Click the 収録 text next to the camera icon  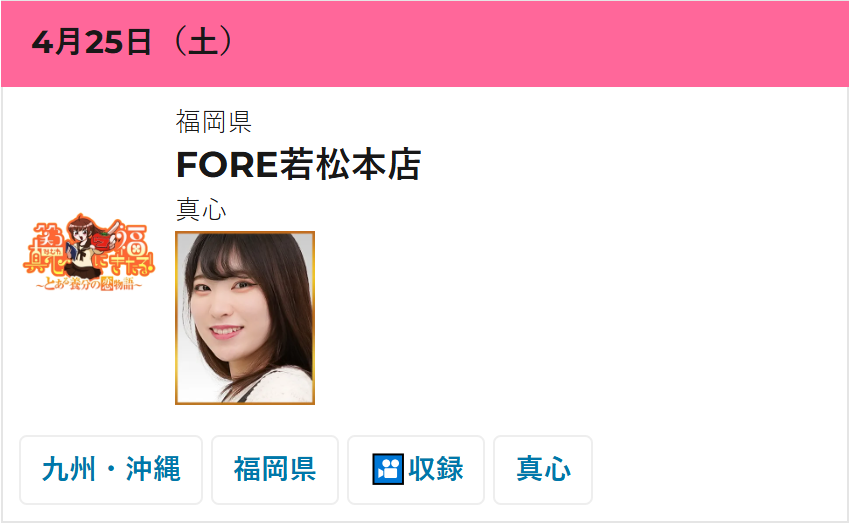click(x=436, y=469)
